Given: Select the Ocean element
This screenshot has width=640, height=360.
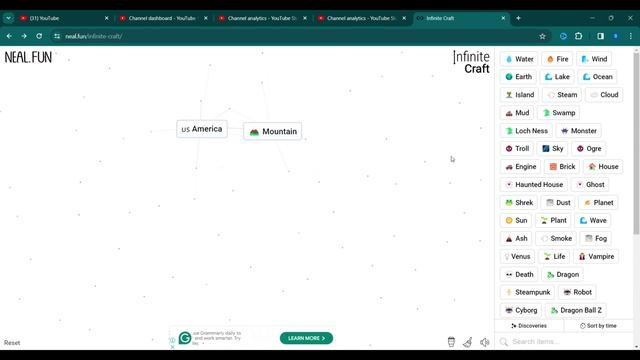Looking at the screenshot, I should [x=598, y=77].
